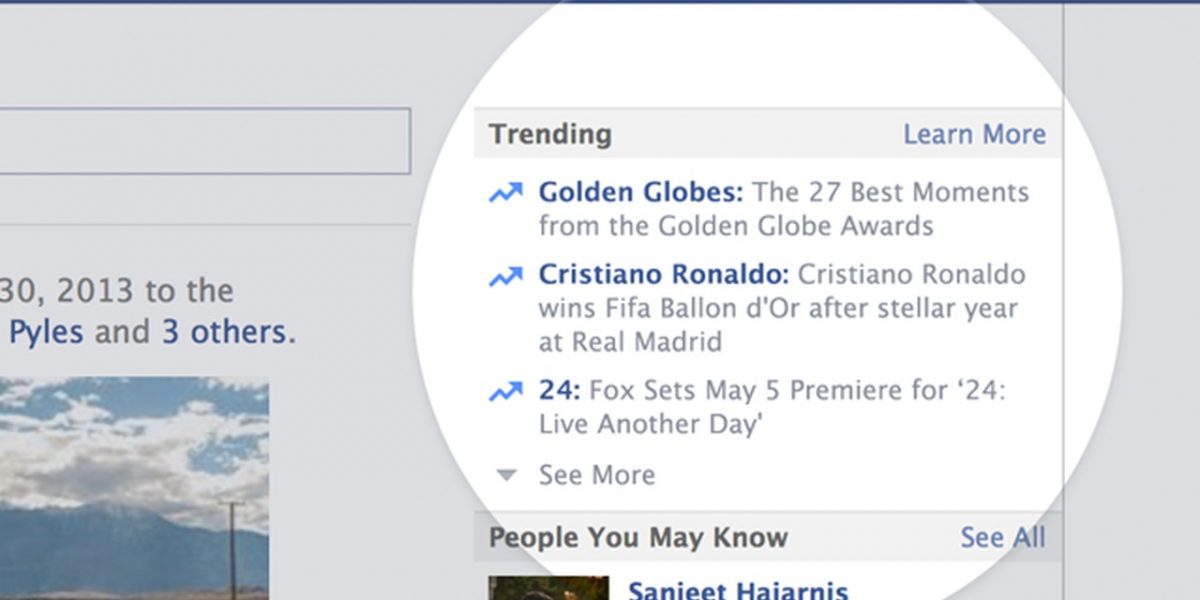The width and height of the screenshot is (1200, 600).
Task: Click See All in People You May Know
Action: (x=1003, y=537)
